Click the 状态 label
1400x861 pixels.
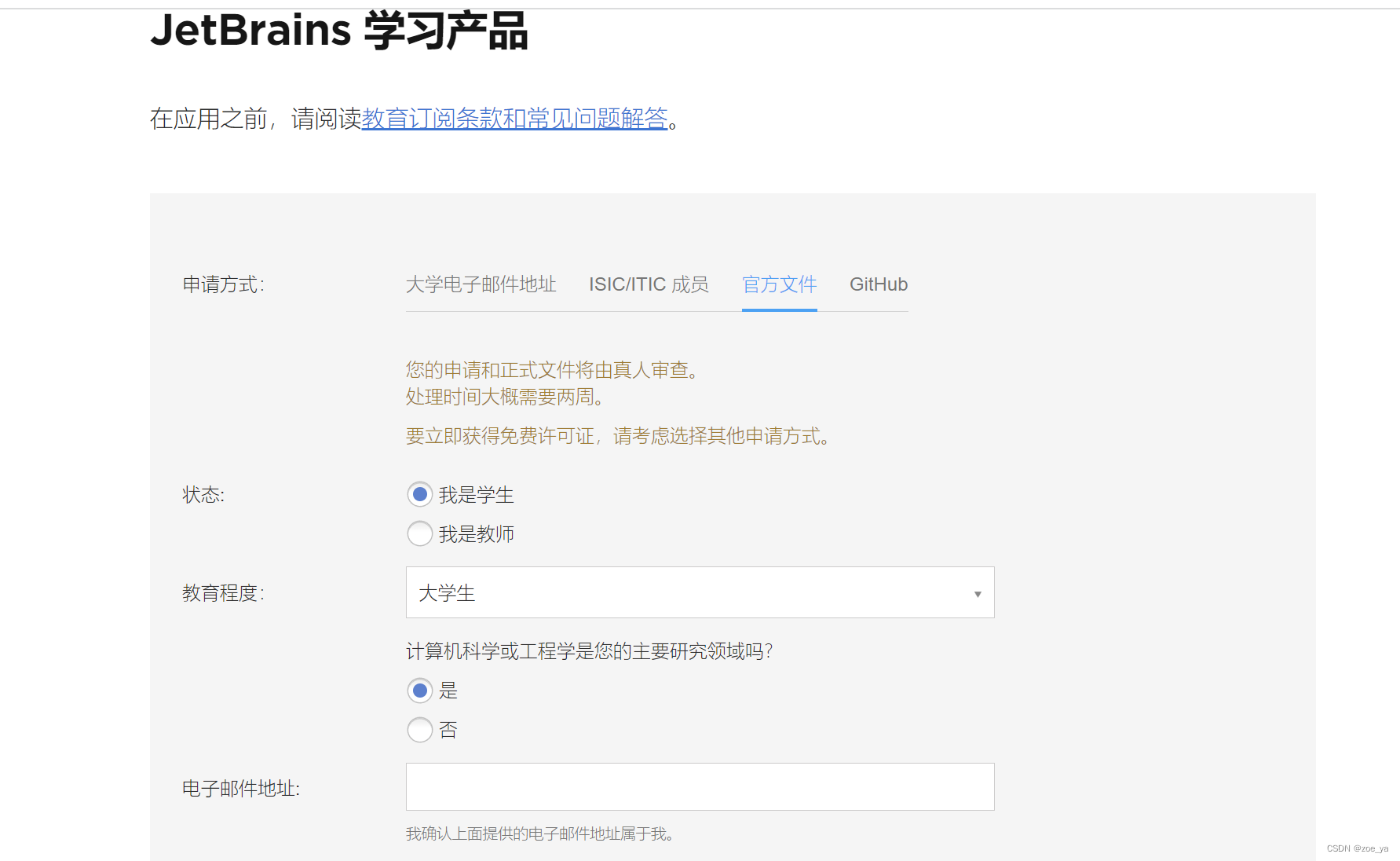(x=203, y=495)
